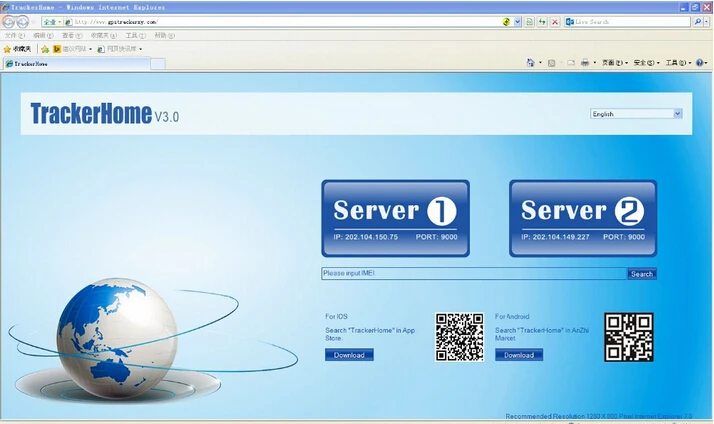
Task: Add to Favorites Bar star-arrow icon
Action: [45, 49]
